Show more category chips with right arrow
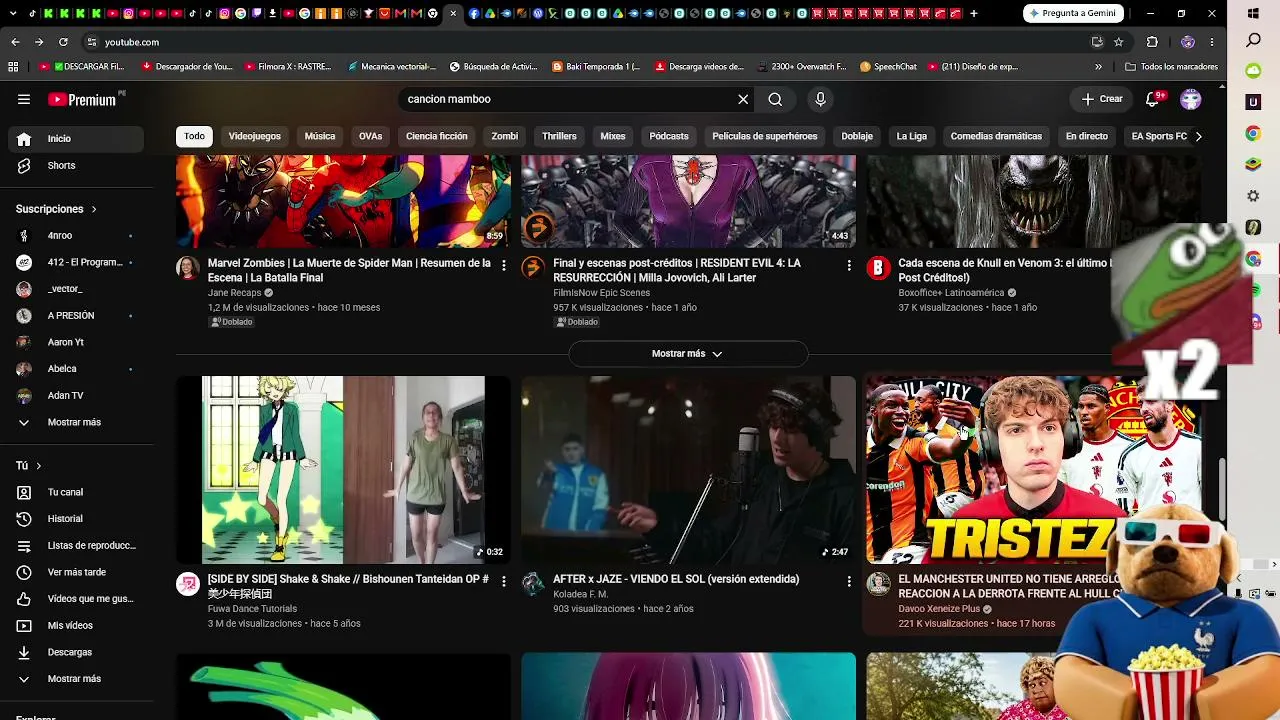This screenshot has height=720, width=1280. pyautogui.click(x=1198, y=136)
